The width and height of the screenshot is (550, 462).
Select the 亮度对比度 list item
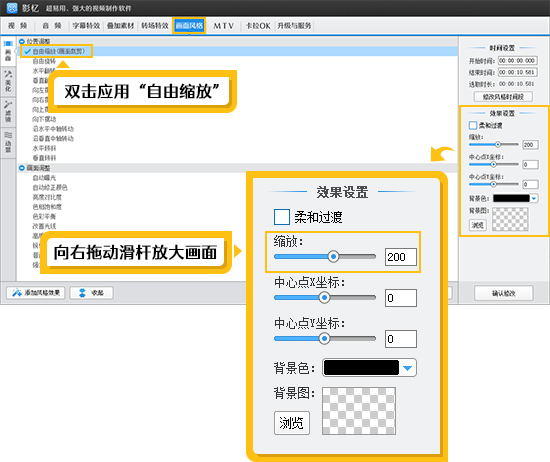point(47,197)
